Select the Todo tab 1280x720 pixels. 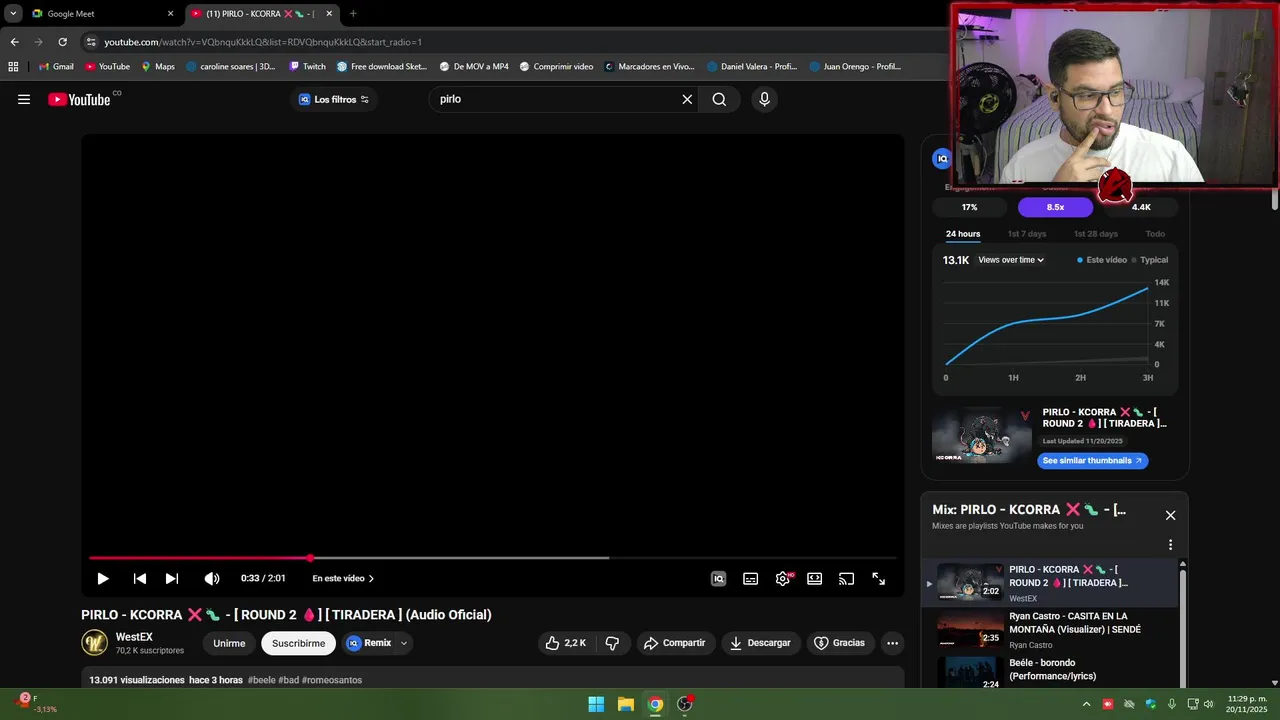pyautogui.click(x=1155, y=234)
